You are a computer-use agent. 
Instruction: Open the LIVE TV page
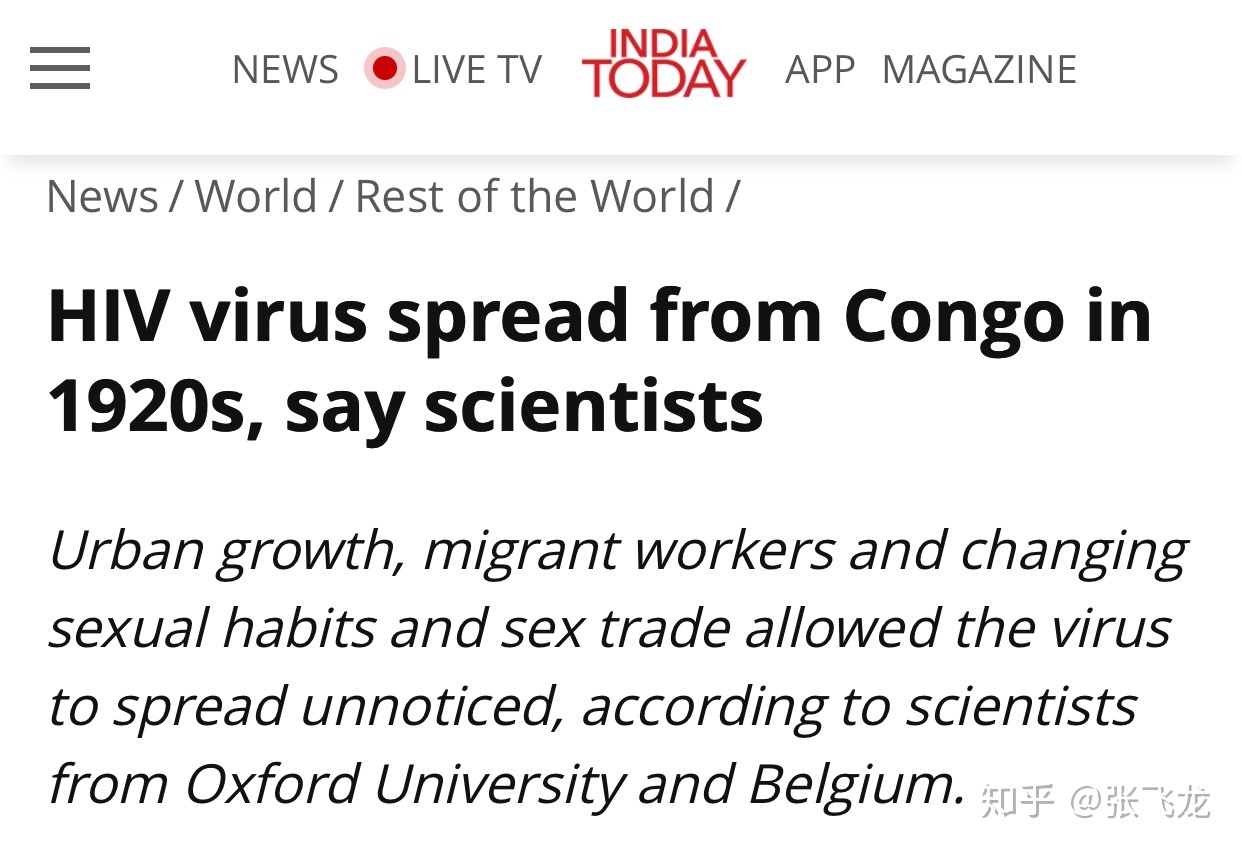(476, 70)
